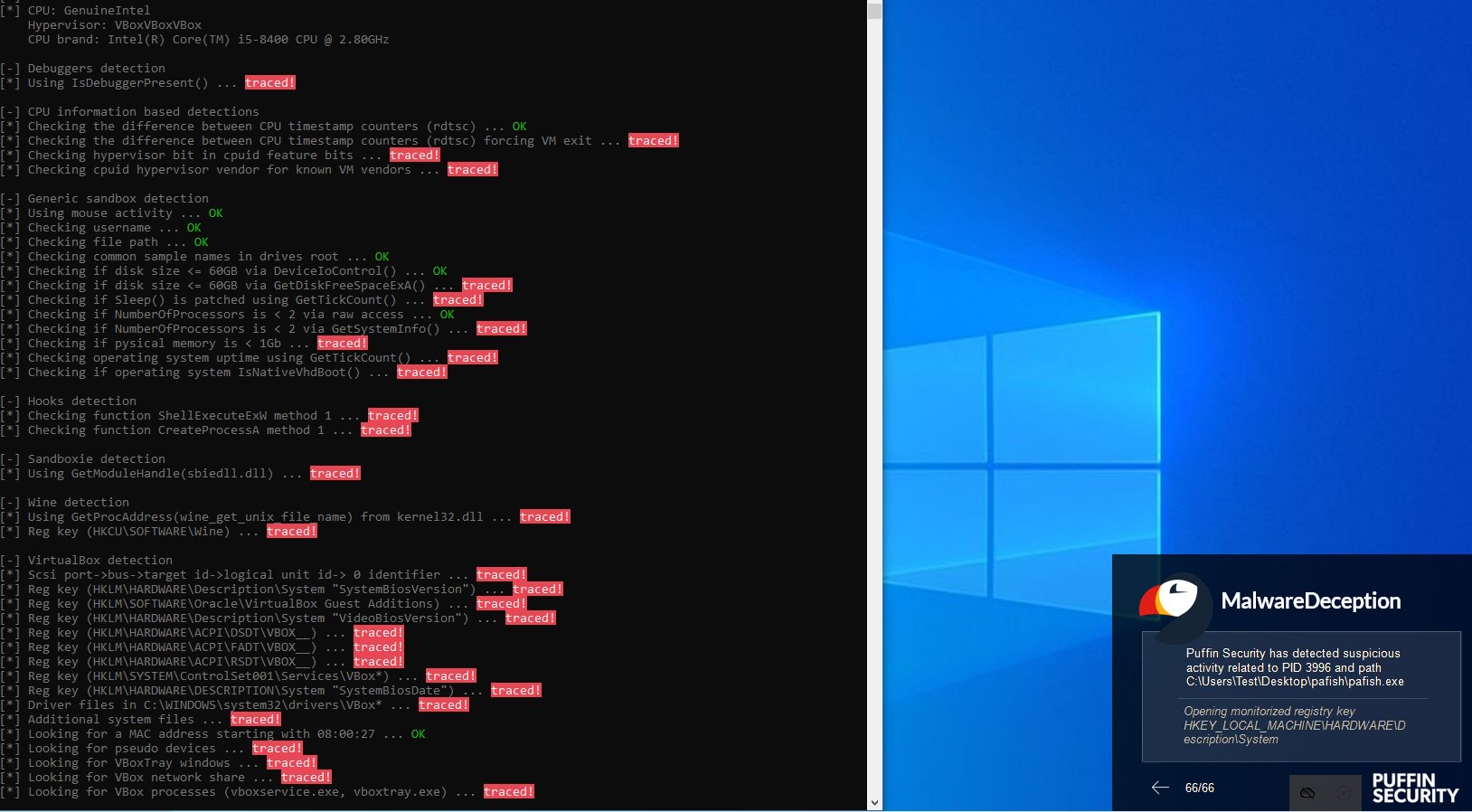Viewport: 1472px width, 812px height.
Task: Click the Reg key line for "SystemBiosVersion"
Action: 282,590
